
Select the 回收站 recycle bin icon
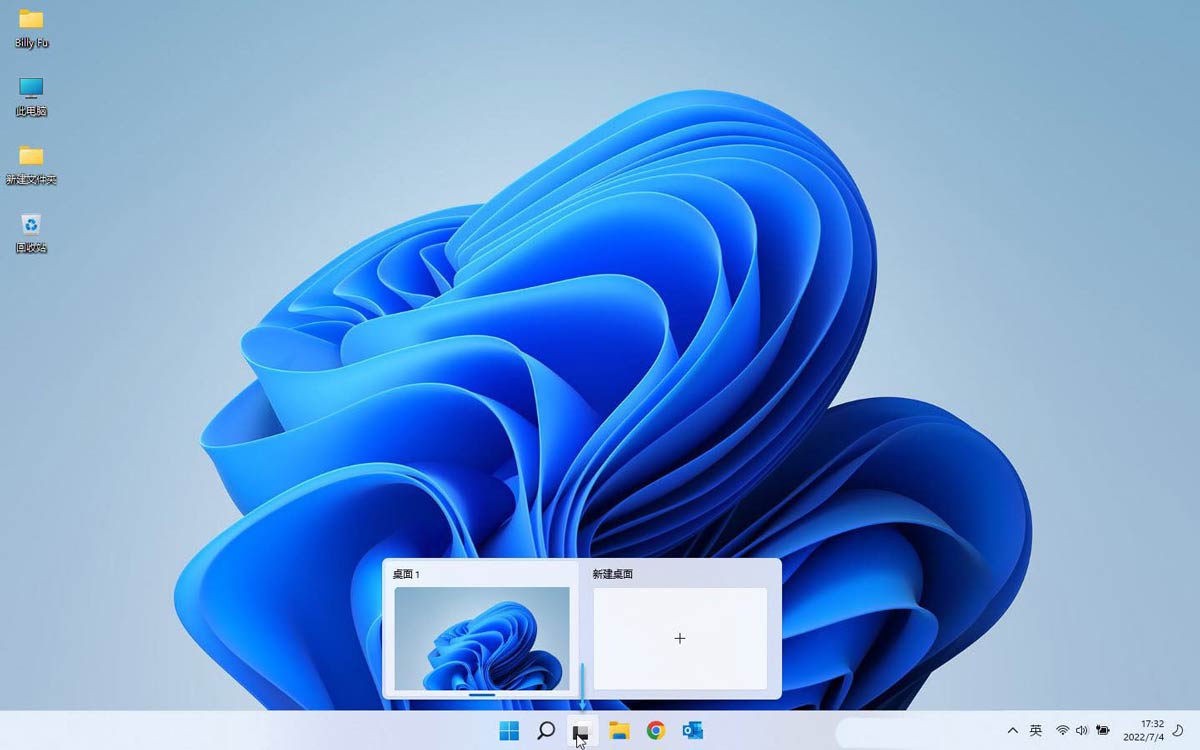(31, 225)
